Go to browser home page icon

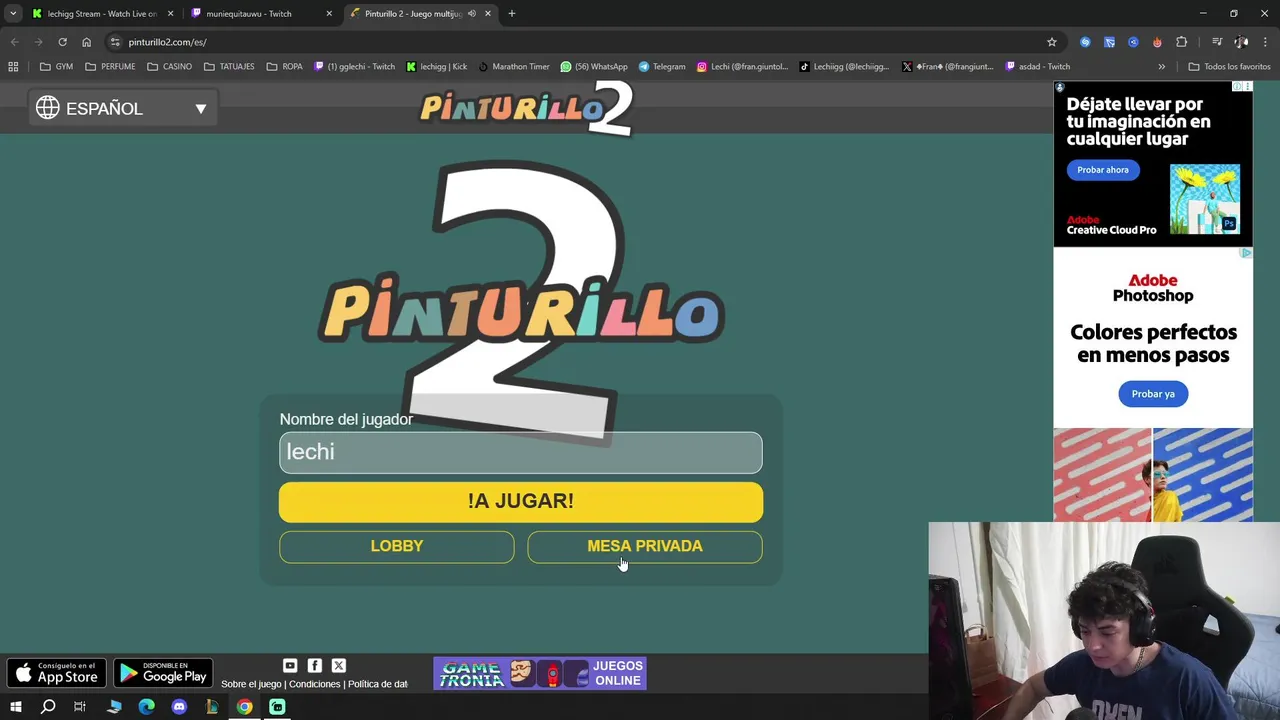(86, 42)
